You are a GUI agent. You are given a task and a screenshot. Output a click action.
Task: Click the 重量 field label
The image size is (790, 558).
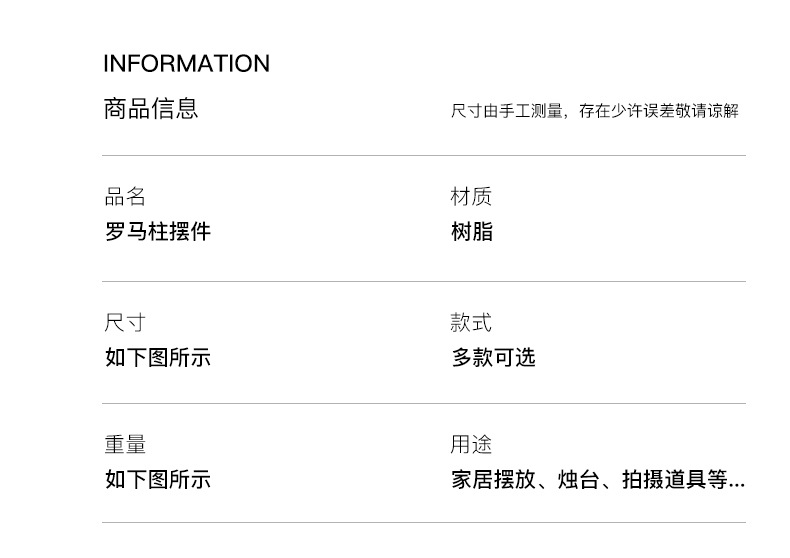pos(125,445)
